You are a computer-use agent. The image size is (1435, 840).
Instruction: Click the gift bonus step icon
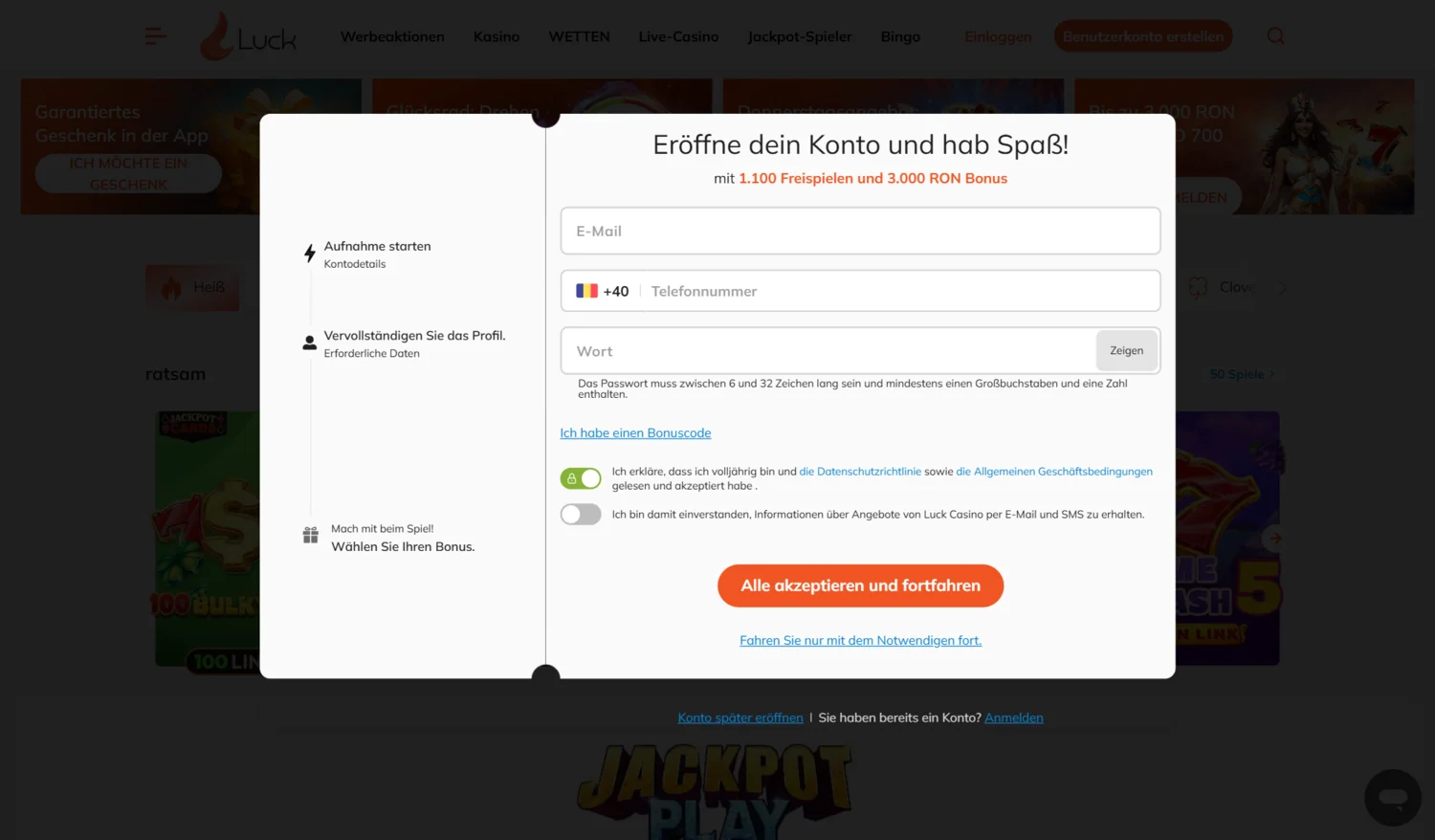pyautogui.click(x=311, y=536)
